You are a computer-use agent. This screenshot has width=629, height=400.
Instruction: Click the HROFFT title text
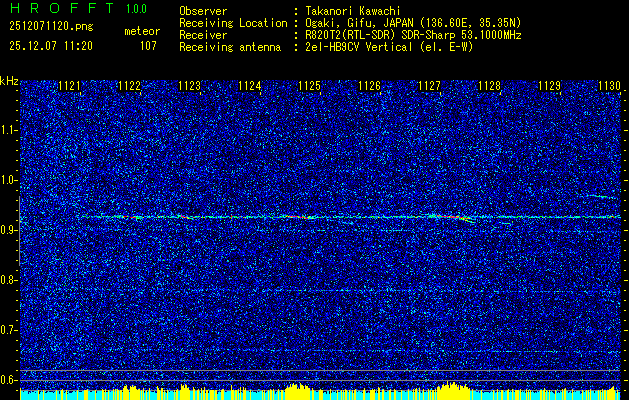point(62,8)
